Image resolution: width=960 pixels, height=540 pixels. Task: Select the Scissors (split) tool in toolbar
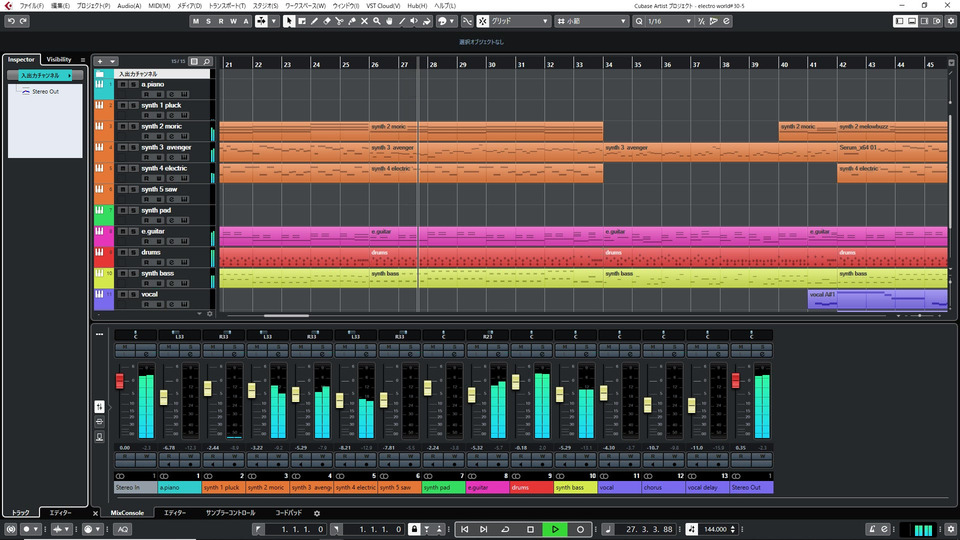(x=340, y=21)
